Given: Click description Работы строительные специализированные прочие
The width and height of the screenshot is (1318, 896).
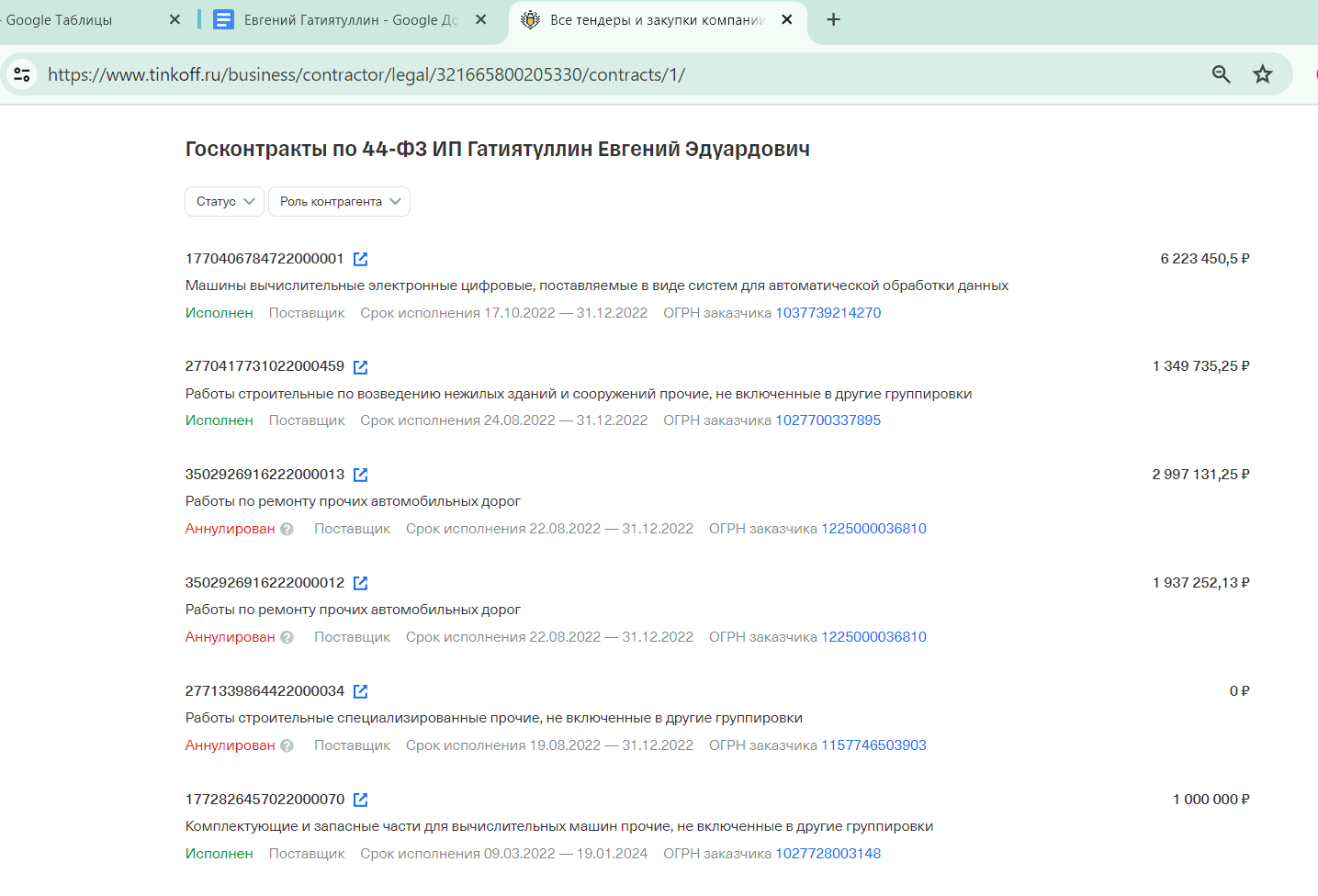Looking at the screenshot, I should [x=494, y=718].
